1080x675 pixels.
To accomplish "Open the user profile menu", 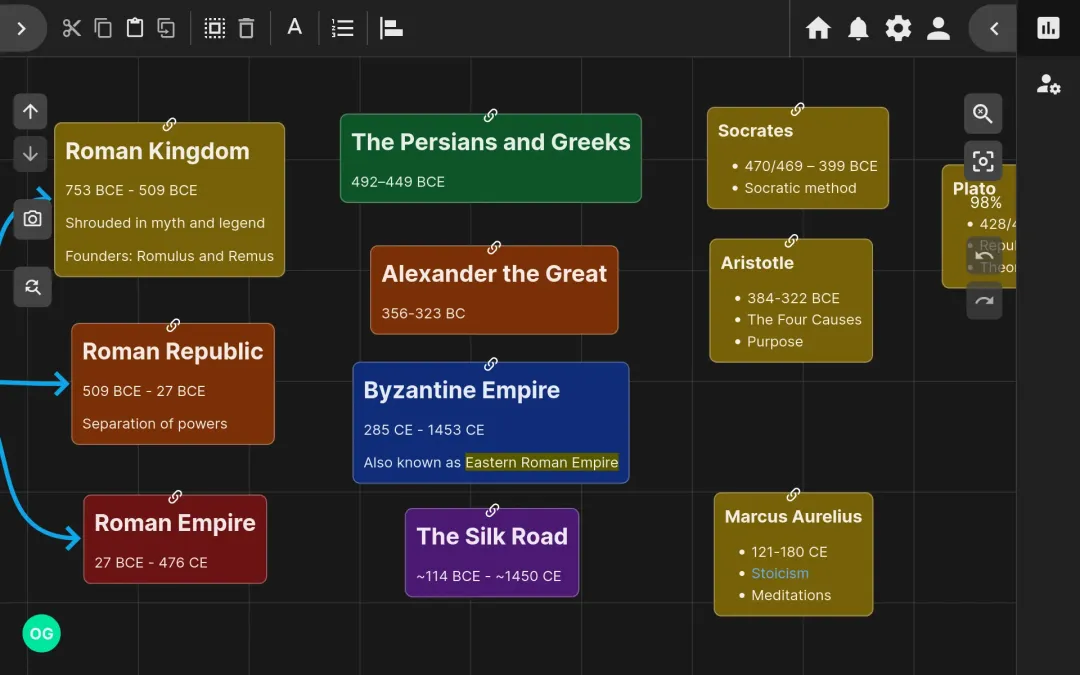I will click(938, 28).
